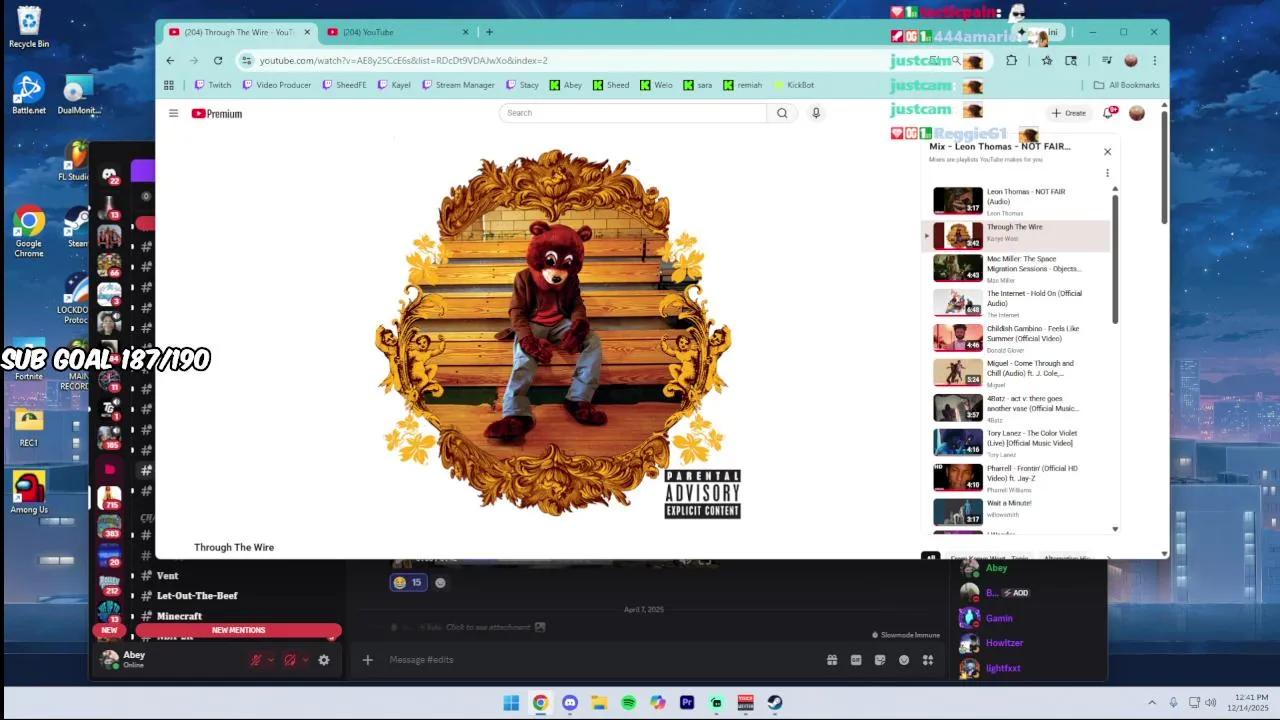1280x720 pixels.
Task: Play Mac Miller Space Migration Sessions video
Action: 1016,268
